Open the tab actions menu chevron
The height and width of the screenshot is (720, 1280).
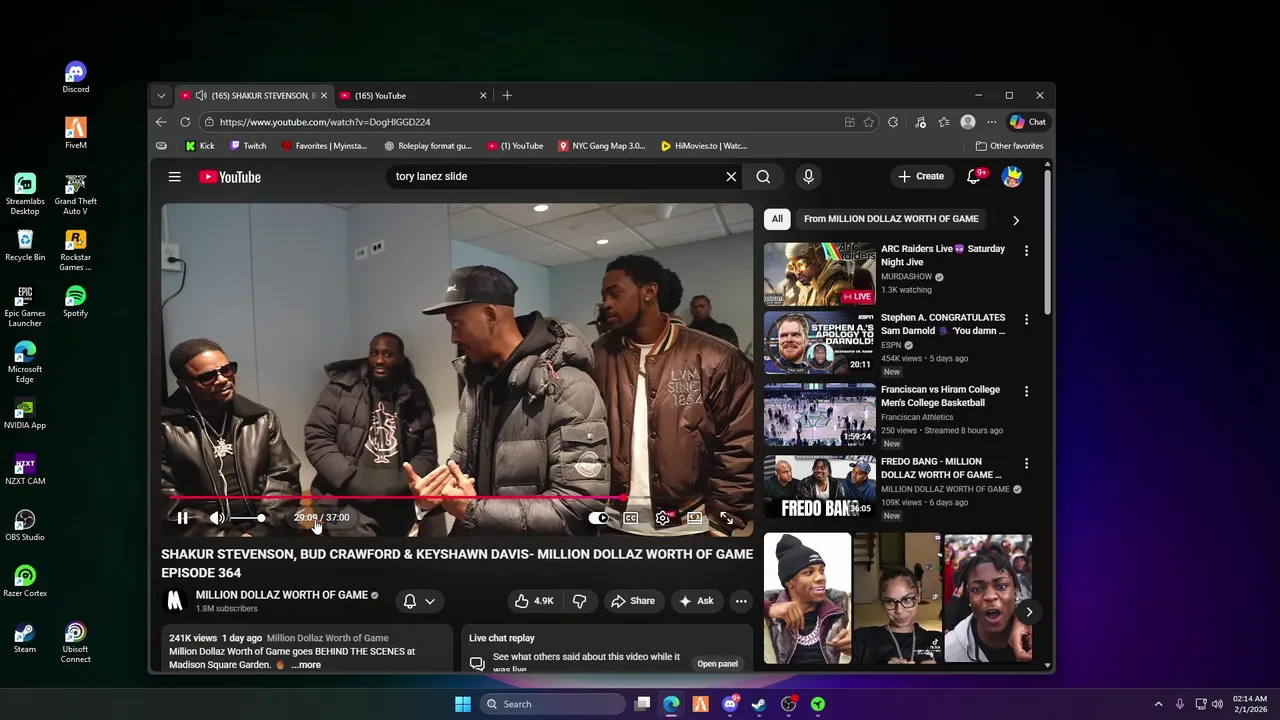(161, 96)
